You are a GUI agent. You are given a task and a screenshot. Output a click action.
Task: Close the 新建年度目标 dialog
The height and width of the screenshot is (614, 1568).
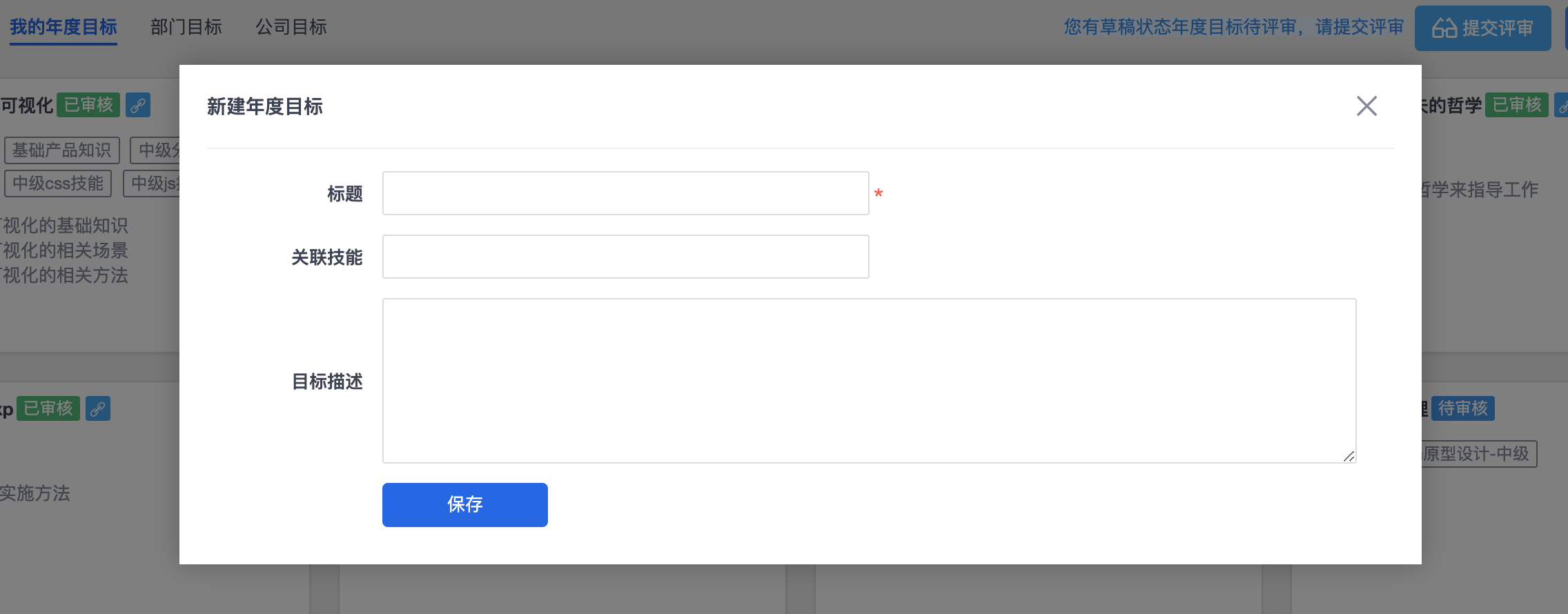[1366, 106]
